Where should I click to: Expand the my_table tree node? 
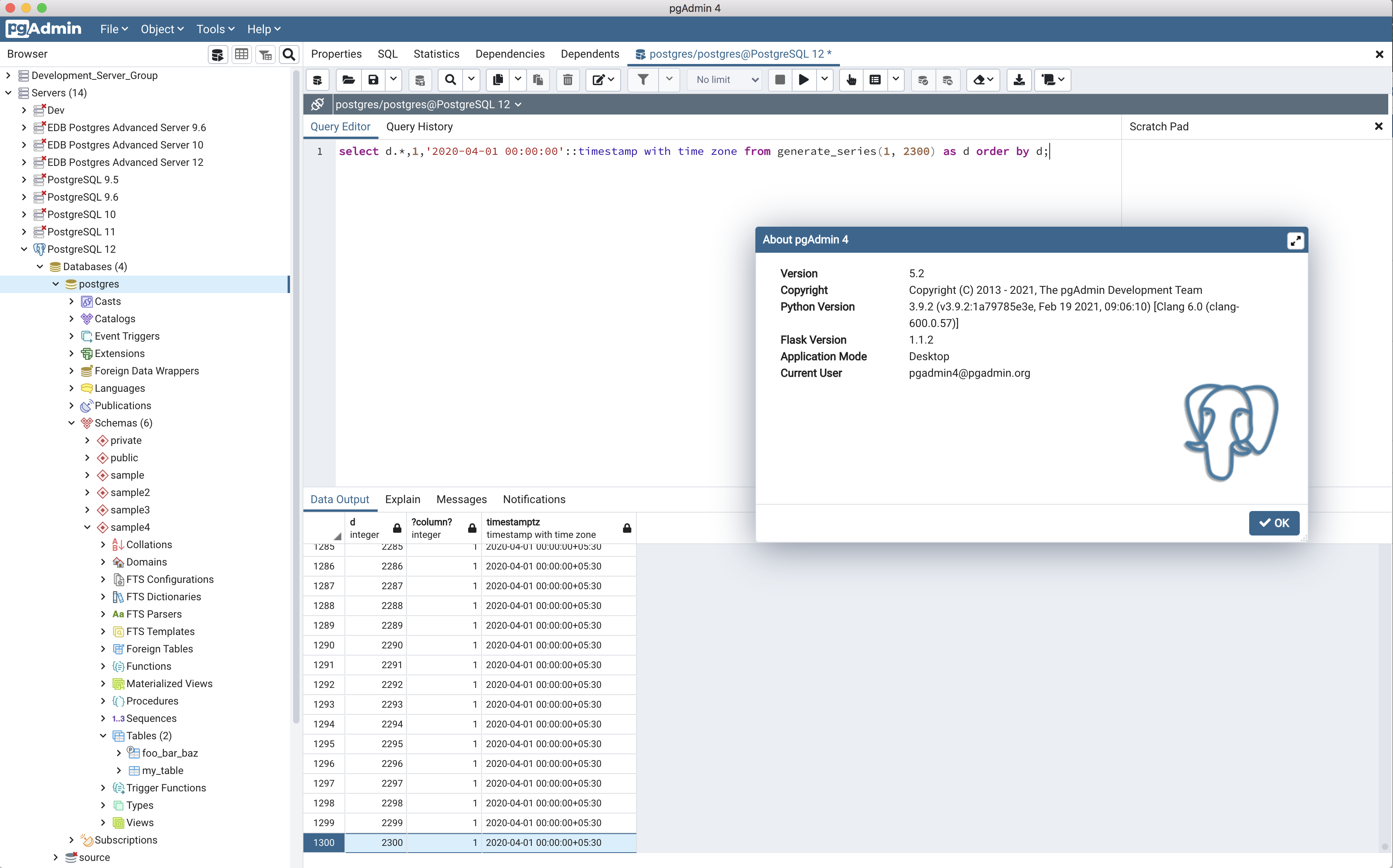tap(119, 770)
